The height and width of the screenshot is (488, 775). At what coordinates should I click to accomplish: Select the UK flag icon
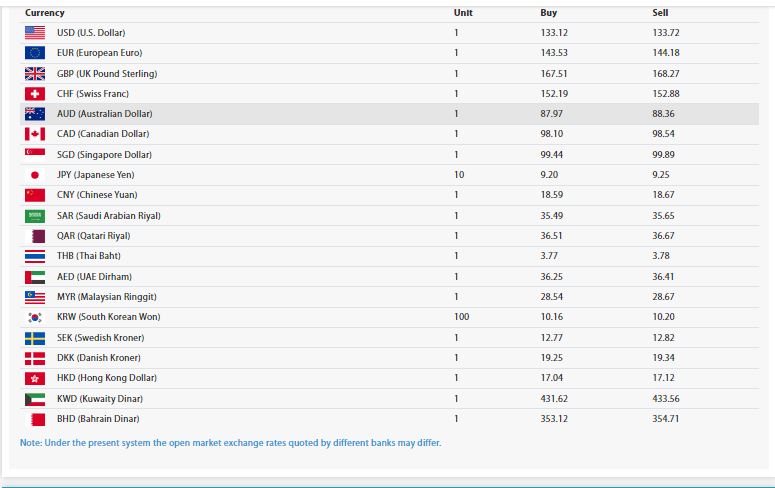point(35,74)
